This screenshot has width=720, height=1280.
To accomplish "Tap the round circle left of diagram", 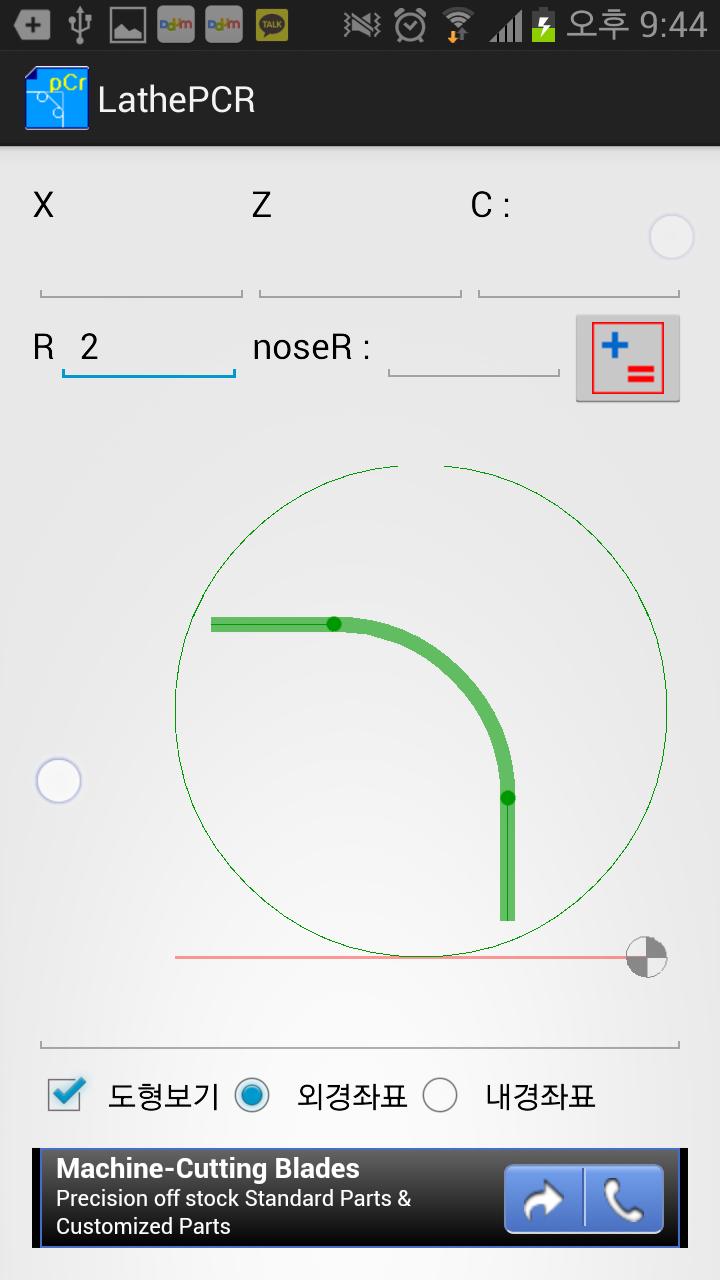I will [58, 781].
